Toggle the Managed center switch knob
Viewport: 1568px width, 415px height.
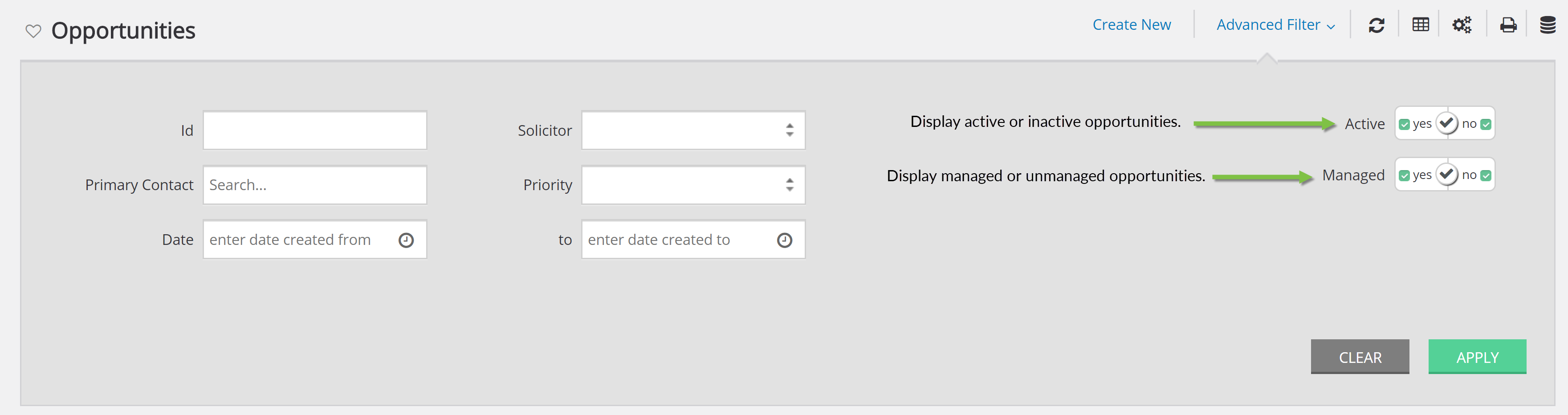[x=1447, y=175]
